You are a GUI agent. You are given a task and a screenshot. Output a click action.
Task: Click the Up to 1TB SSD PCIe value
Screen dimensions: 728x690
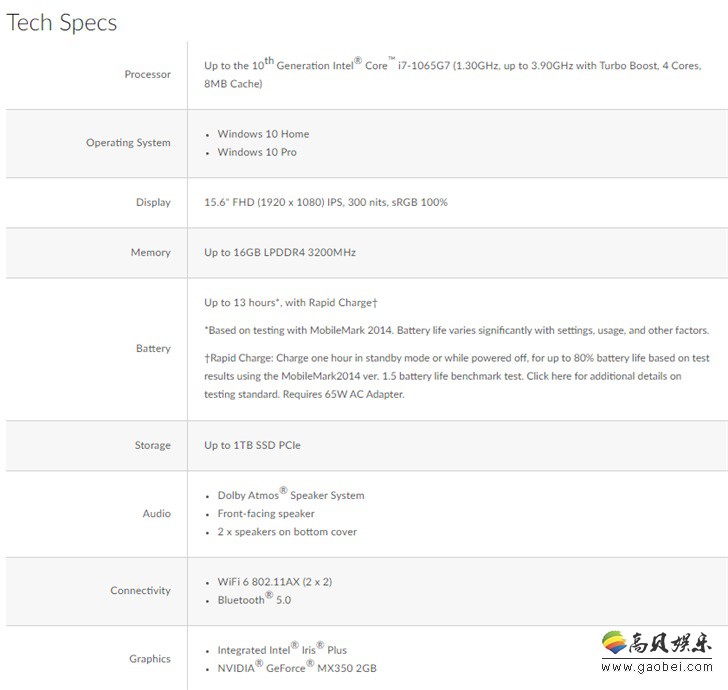tap(252, 445)
